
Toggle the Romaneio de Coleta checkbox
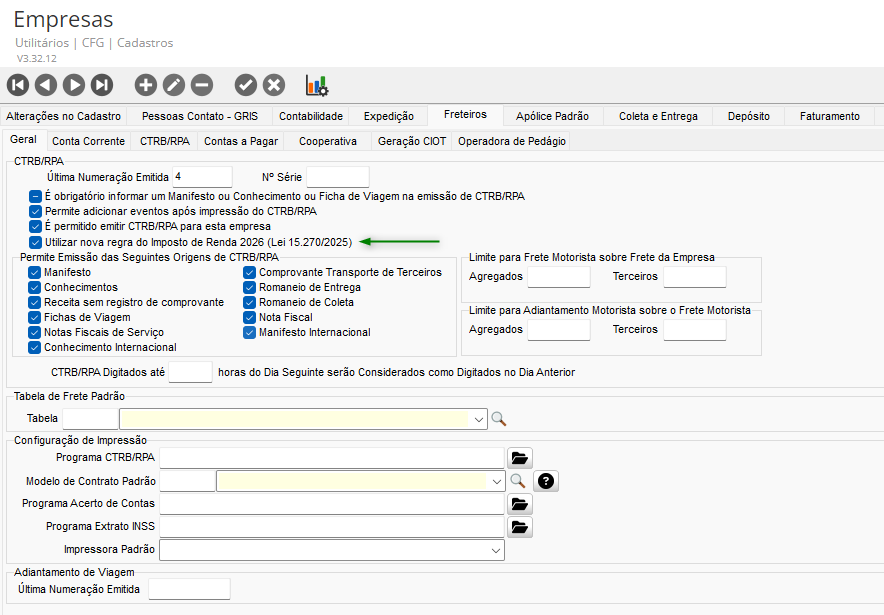tap(250, 302)
